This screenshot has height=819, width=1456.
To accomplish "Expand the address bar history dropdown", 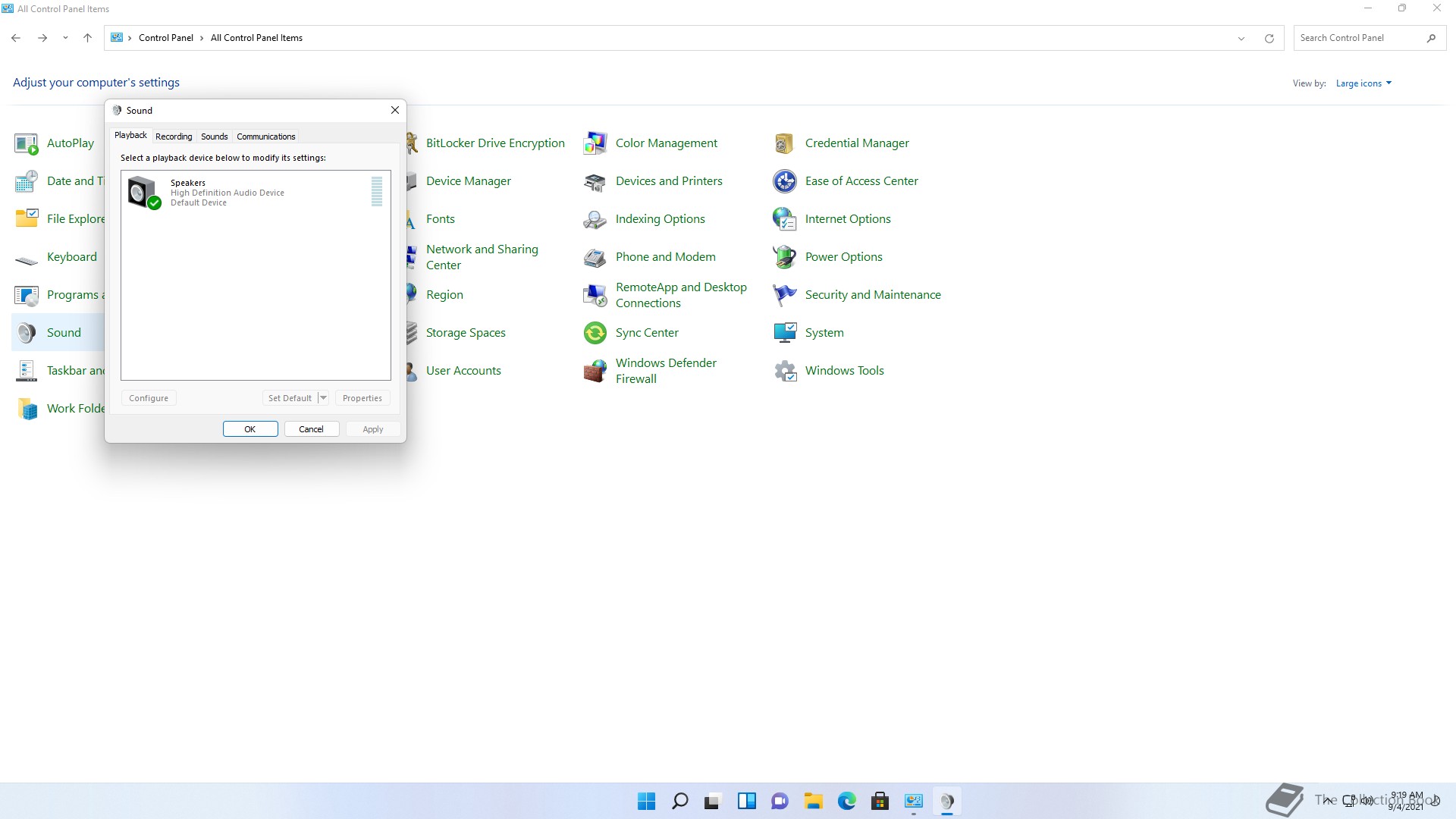I will pyautogui.click(x=1241, y=38).
